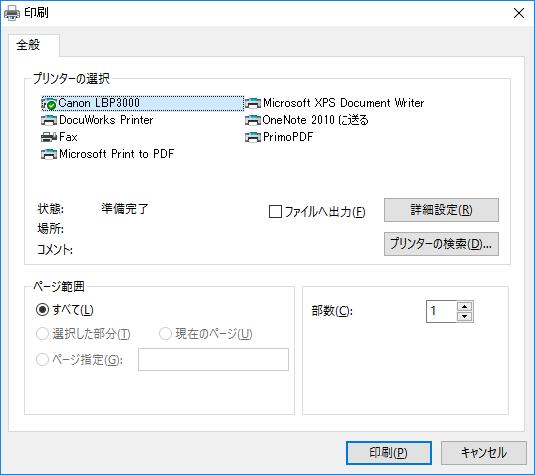Click the DocuWorks Printer name text

point(106,120)
